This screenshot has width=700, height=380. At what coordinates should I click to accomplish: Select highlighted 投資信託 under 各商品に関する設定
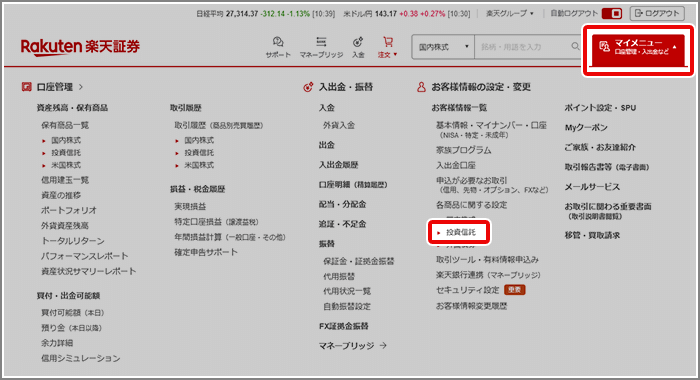[460, 232]
